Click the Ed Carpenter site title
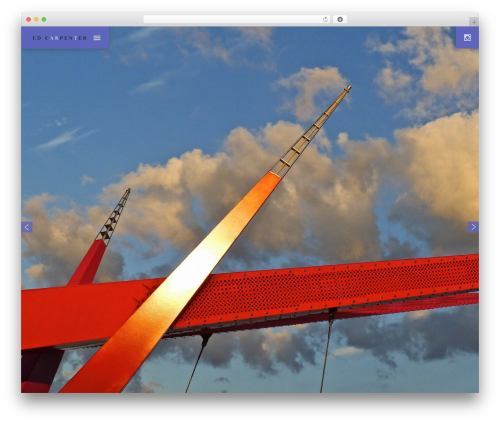The width and height of the screenshot is (500, 423). tap(60, 38)
